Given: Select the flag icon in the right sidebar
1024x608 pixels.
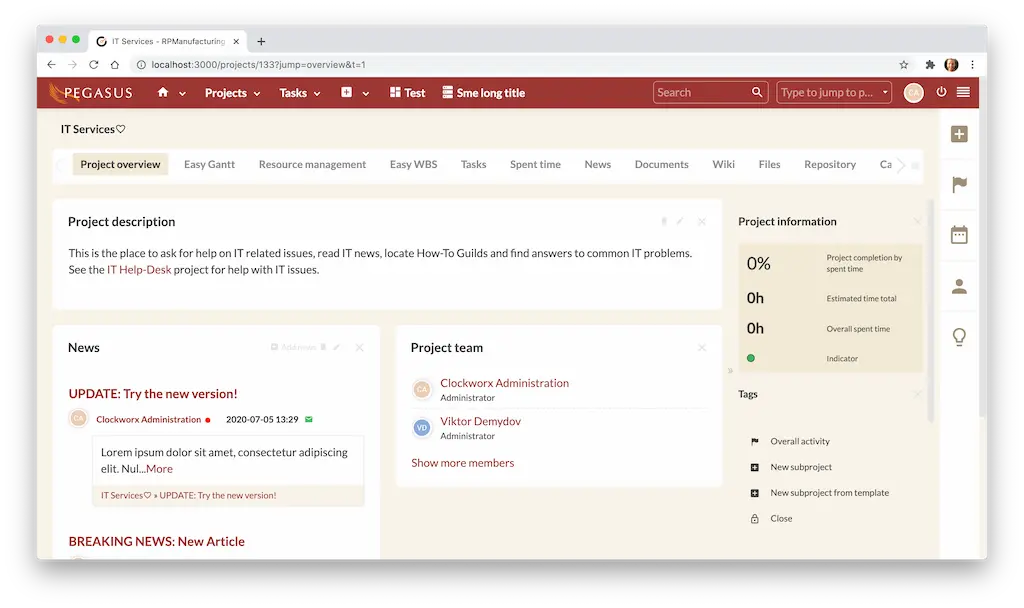Looking at the screenshot, I should click(959, 184).
